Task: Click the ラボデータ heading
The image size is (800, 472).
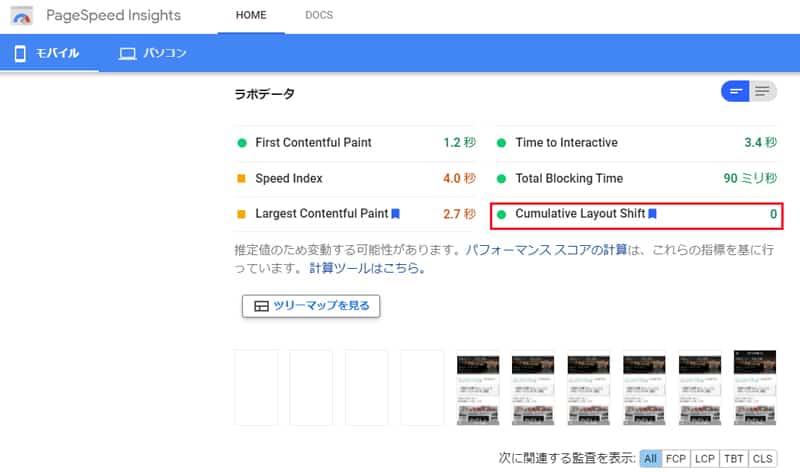Action: (x=264, y=94)
